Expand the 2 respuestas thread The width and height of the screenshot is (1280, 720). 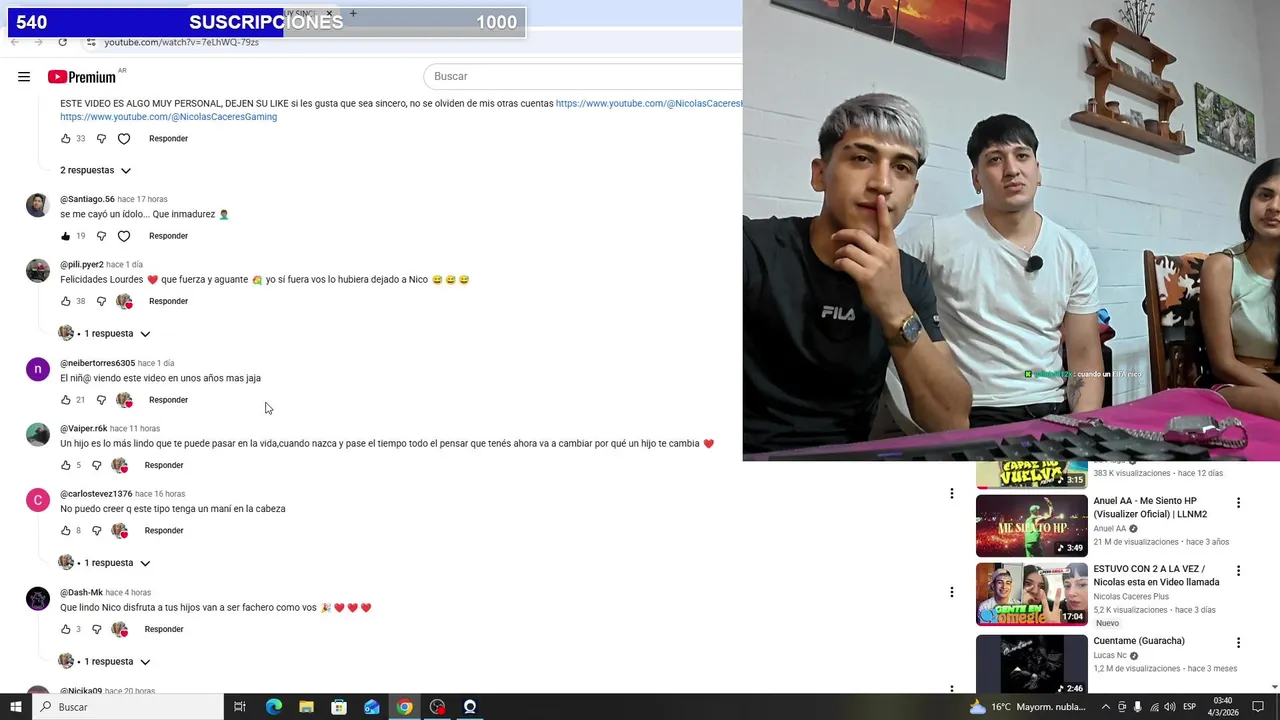[x=95, y=170]
